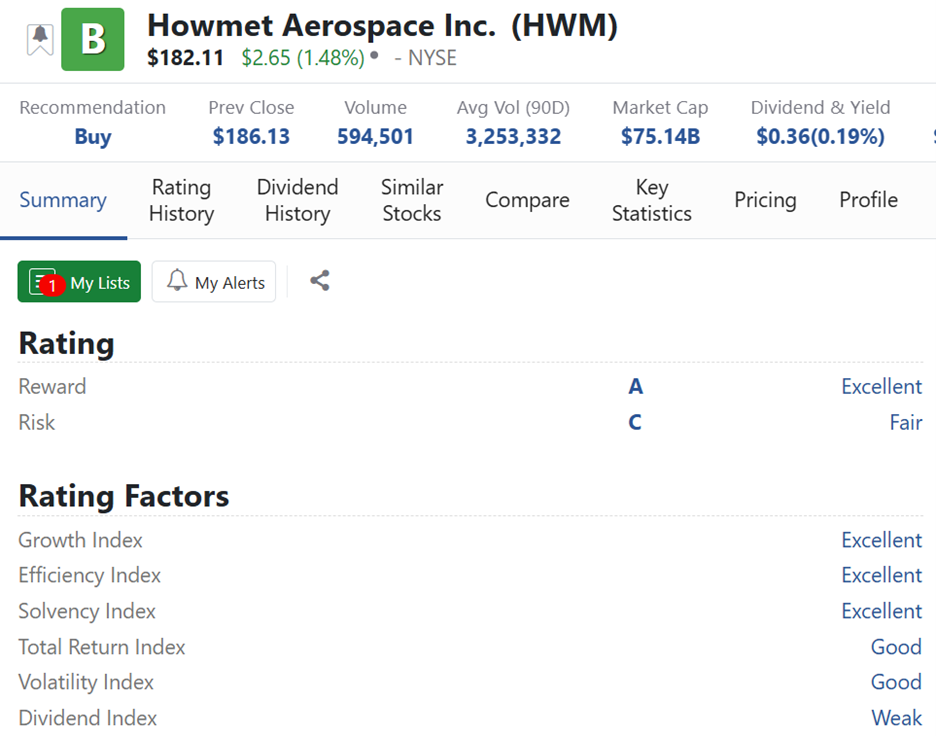Open the Dividend History tab

coord(297,200)
